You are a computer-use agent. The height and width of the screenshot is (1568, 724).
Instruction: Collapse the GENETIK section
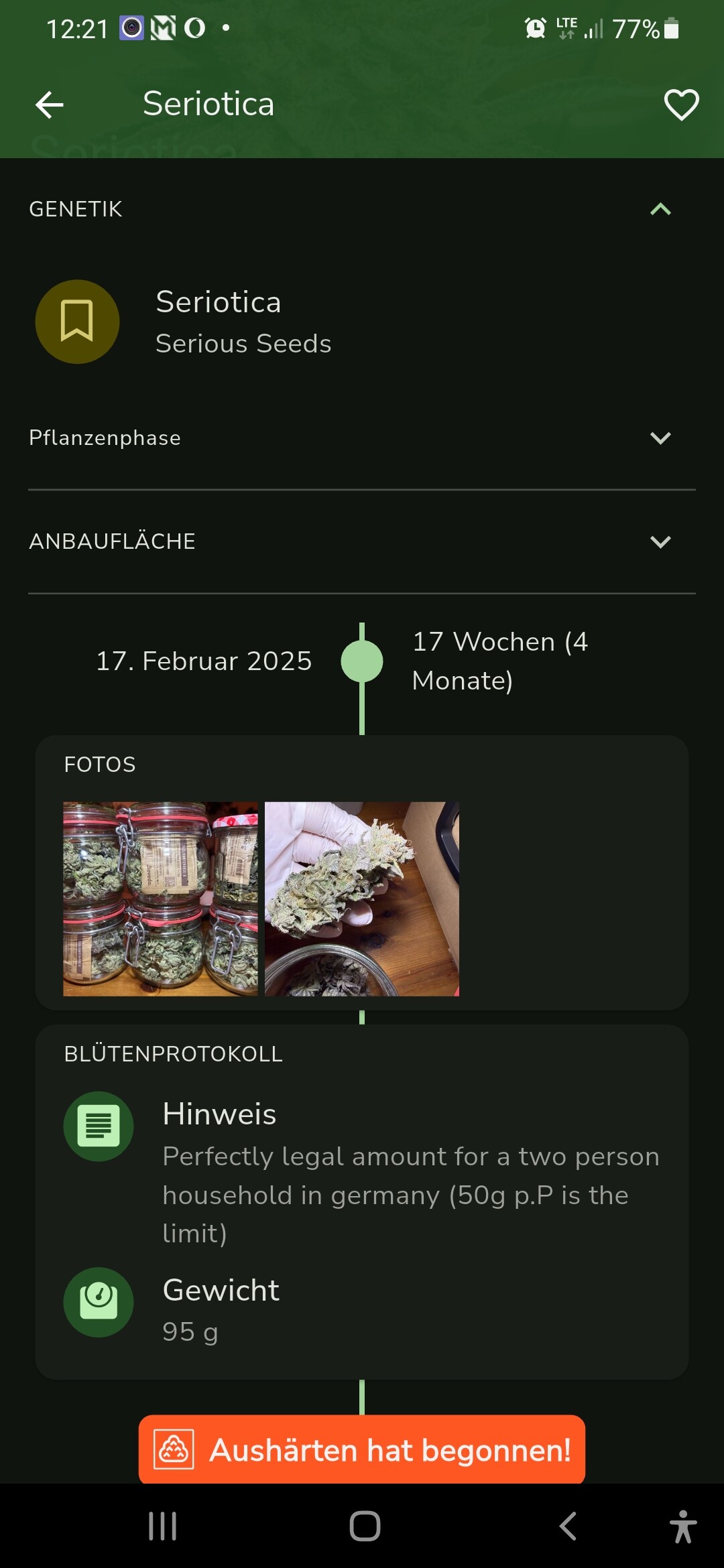[660, 209]
